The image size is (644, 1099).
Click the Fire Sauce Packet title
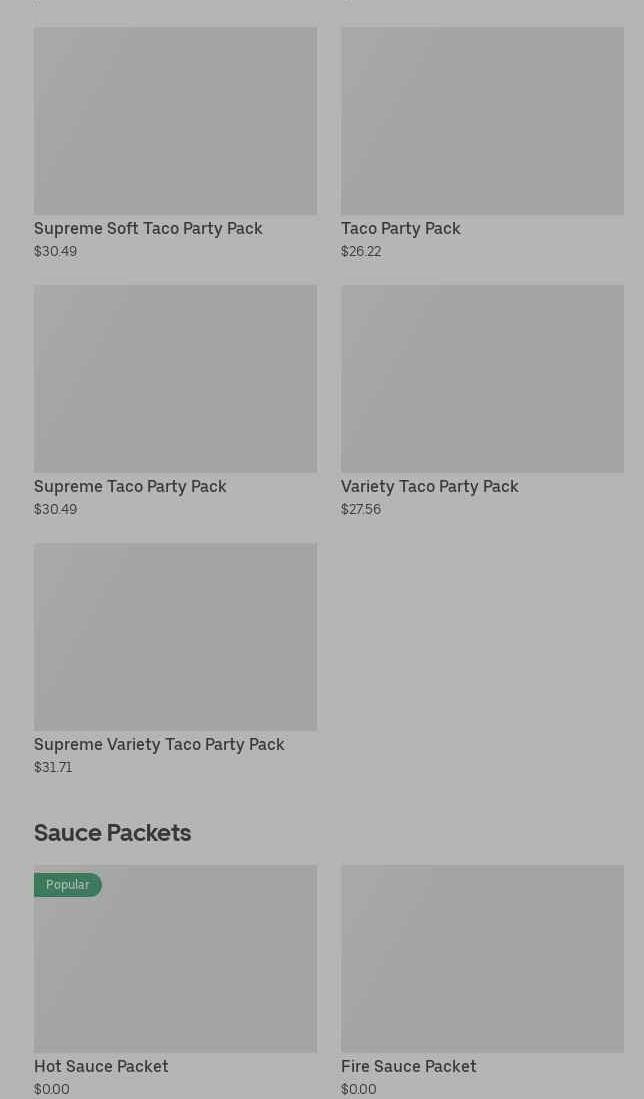[408, 1067]
